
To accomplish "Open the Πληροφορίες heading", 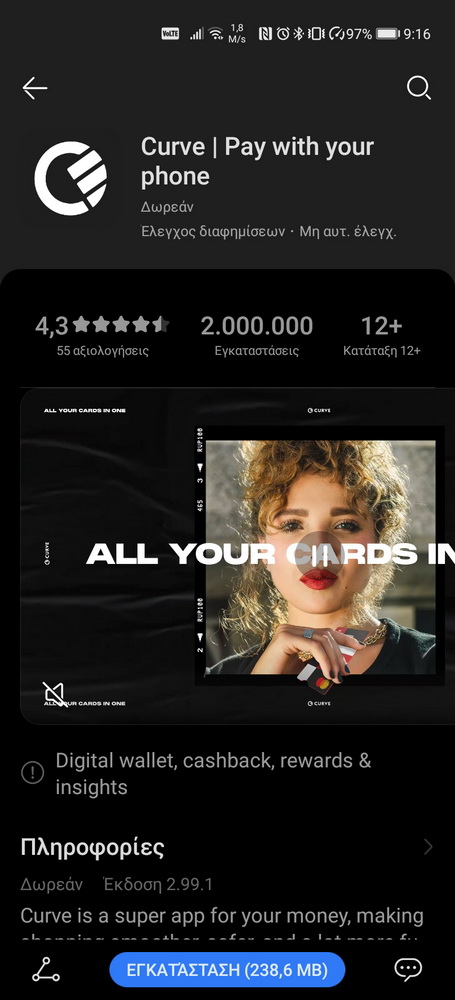I will (93, 848).
